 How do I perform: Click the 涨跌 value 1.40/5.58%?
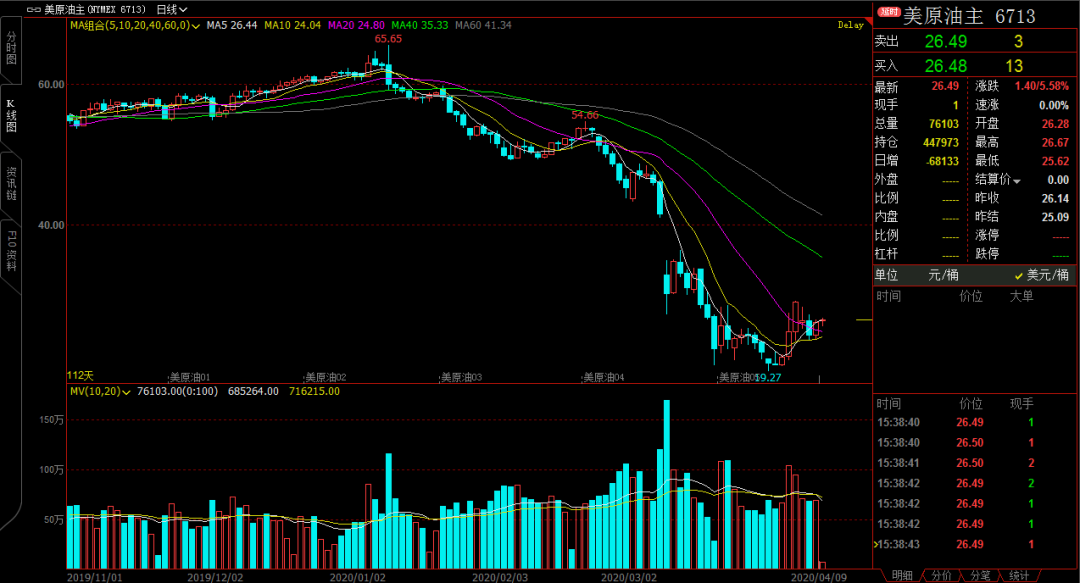tap(1041, 86)
